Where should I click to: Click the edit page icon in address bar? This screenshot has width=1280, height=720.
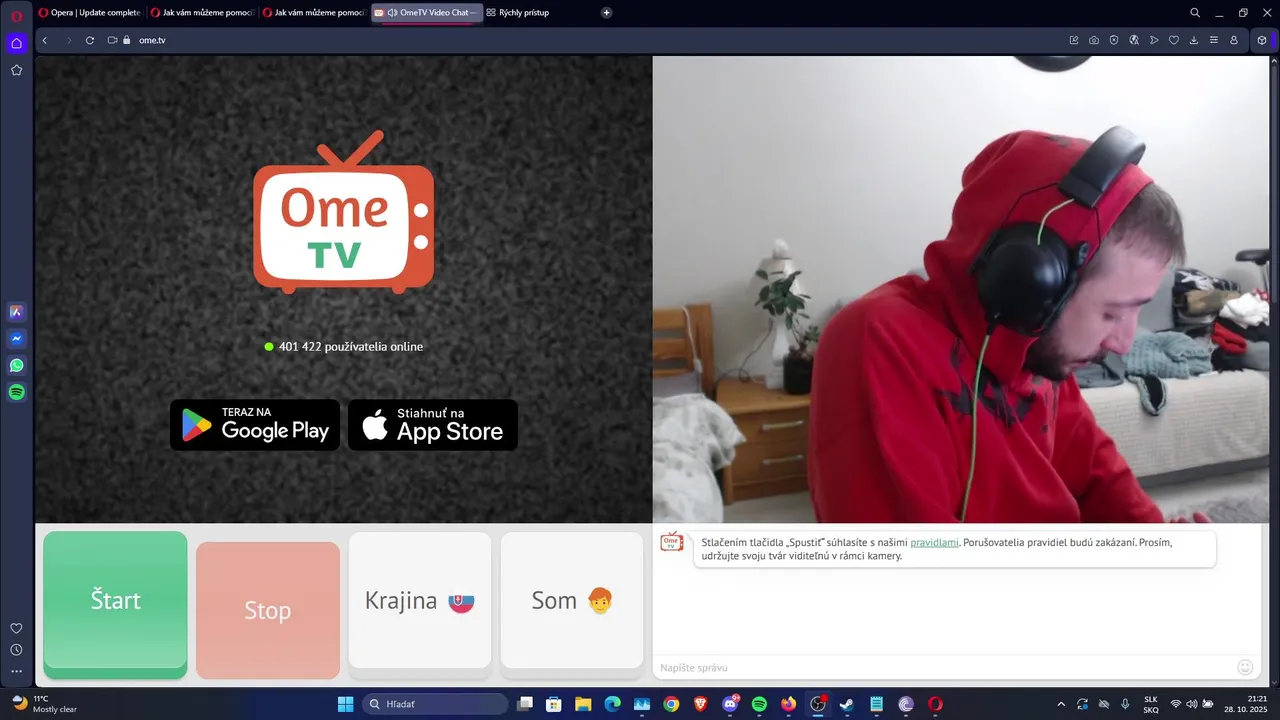click(x=1074, y=40)
